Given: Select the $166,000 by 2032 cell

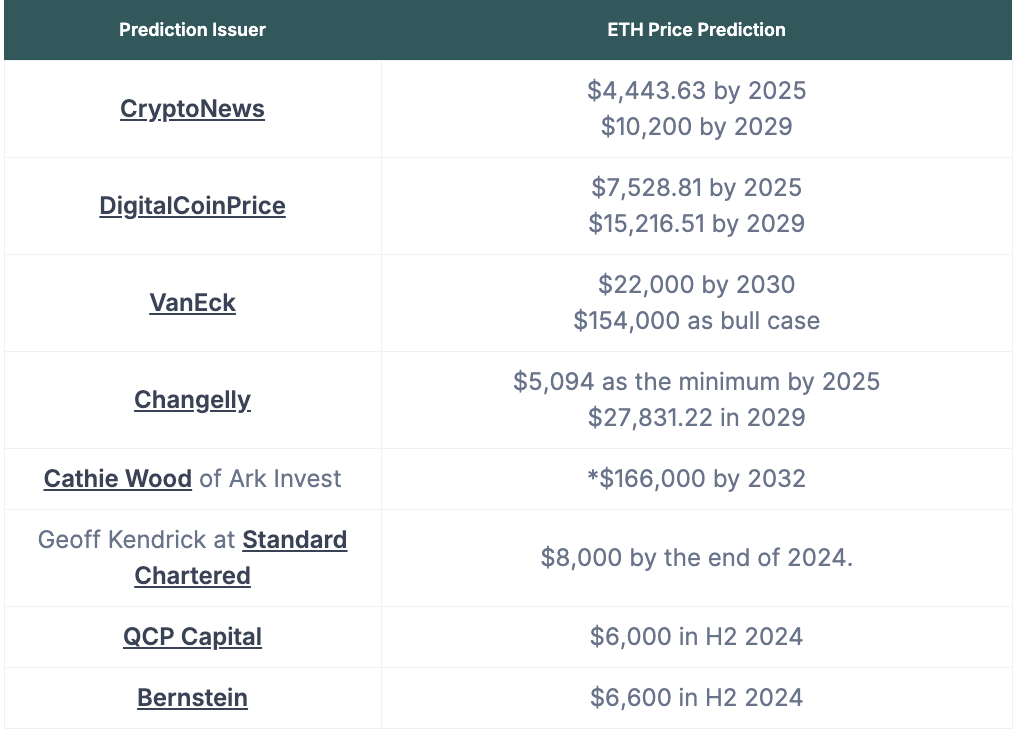Looking at the screenshot, I should [696, 479].
